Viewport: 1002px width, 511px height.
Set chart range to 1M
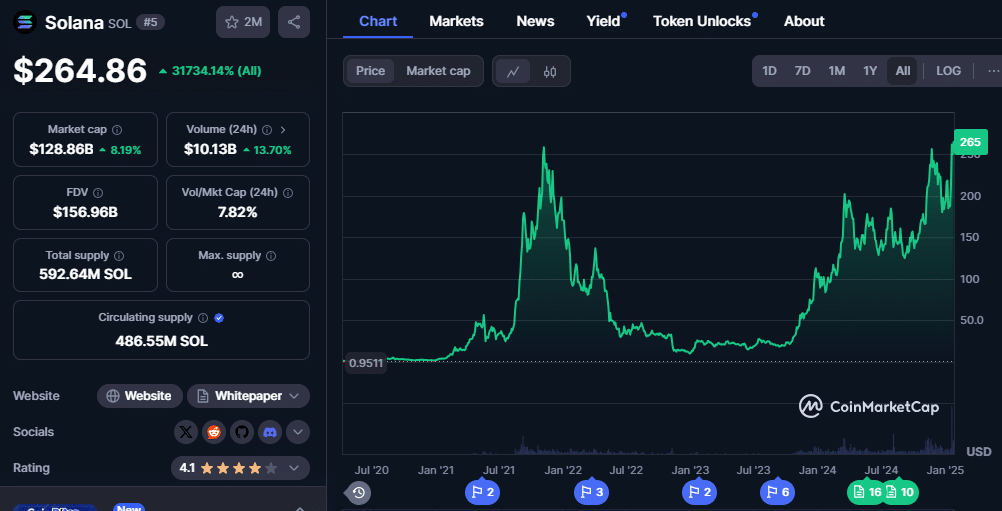pos(836,71)
